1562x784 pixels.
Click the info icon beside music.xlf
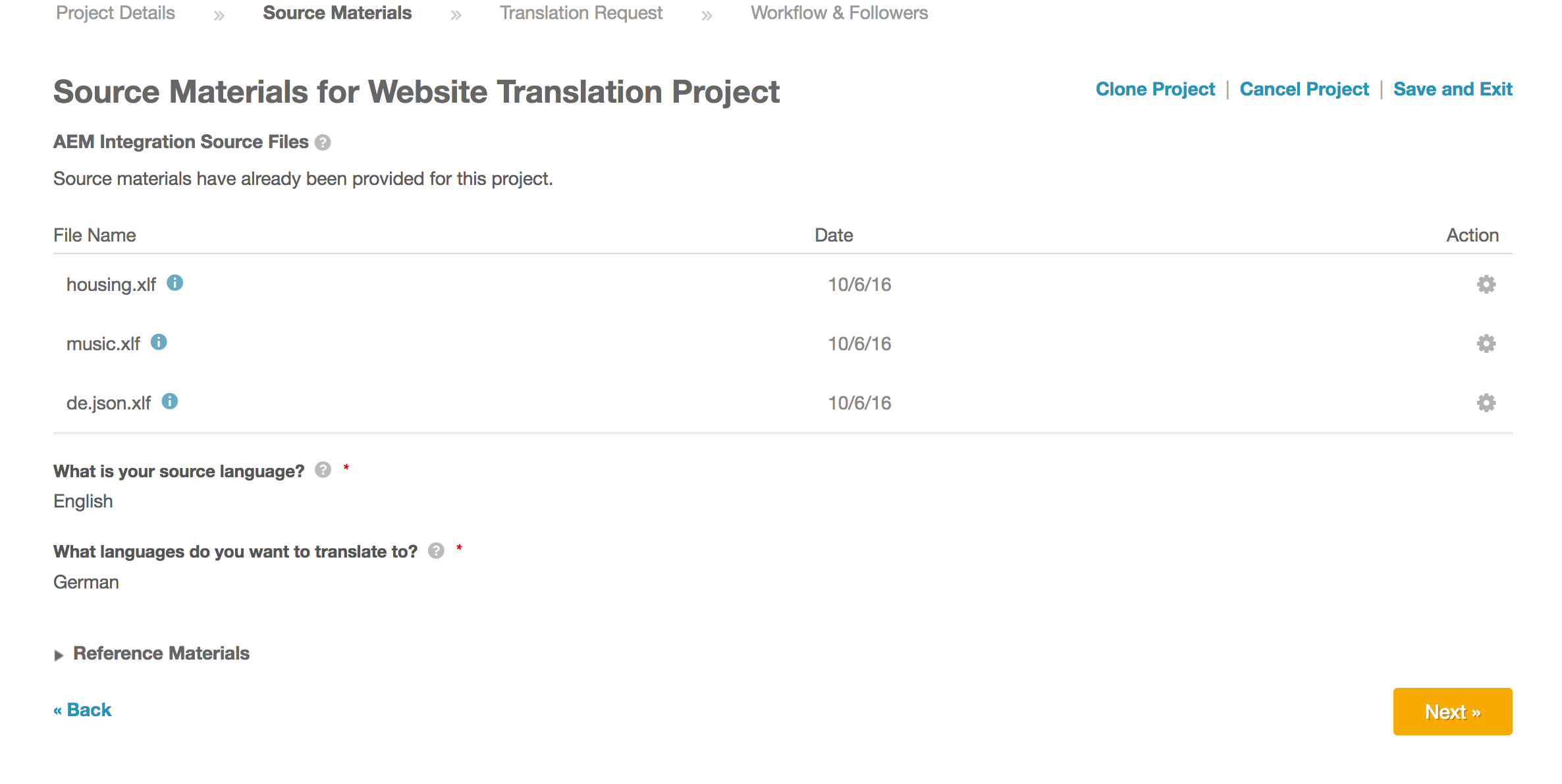[x=159, y=342]
